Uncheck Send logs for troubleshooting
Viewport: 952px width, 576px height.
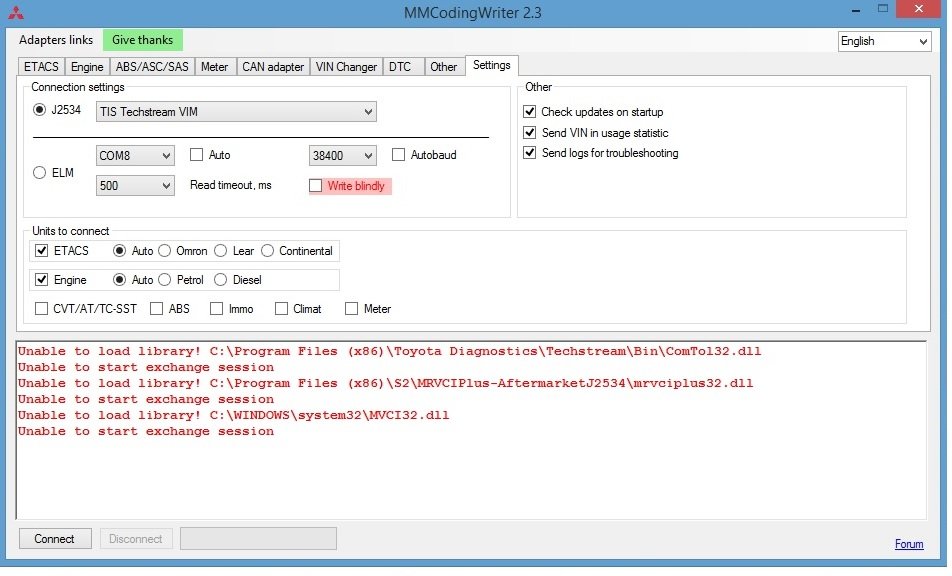tap(529, 152)
